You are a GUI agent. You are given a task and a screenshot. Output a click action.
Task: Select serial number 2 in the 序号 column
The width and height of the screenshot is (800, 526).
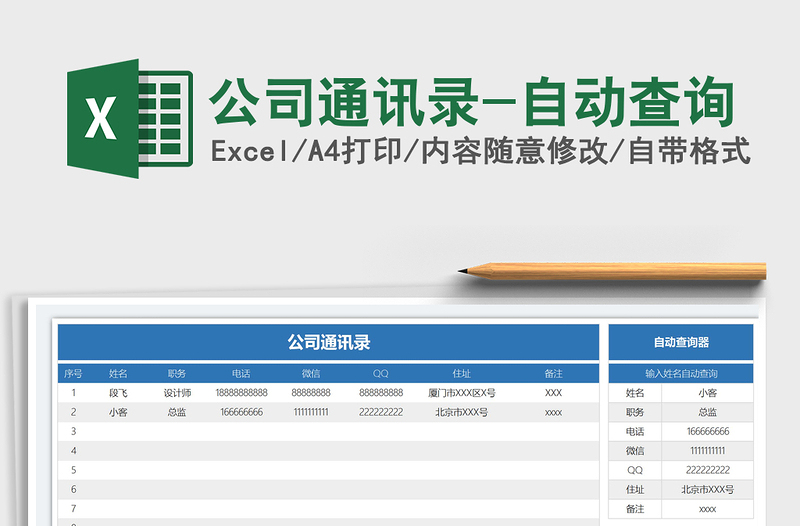73,412
